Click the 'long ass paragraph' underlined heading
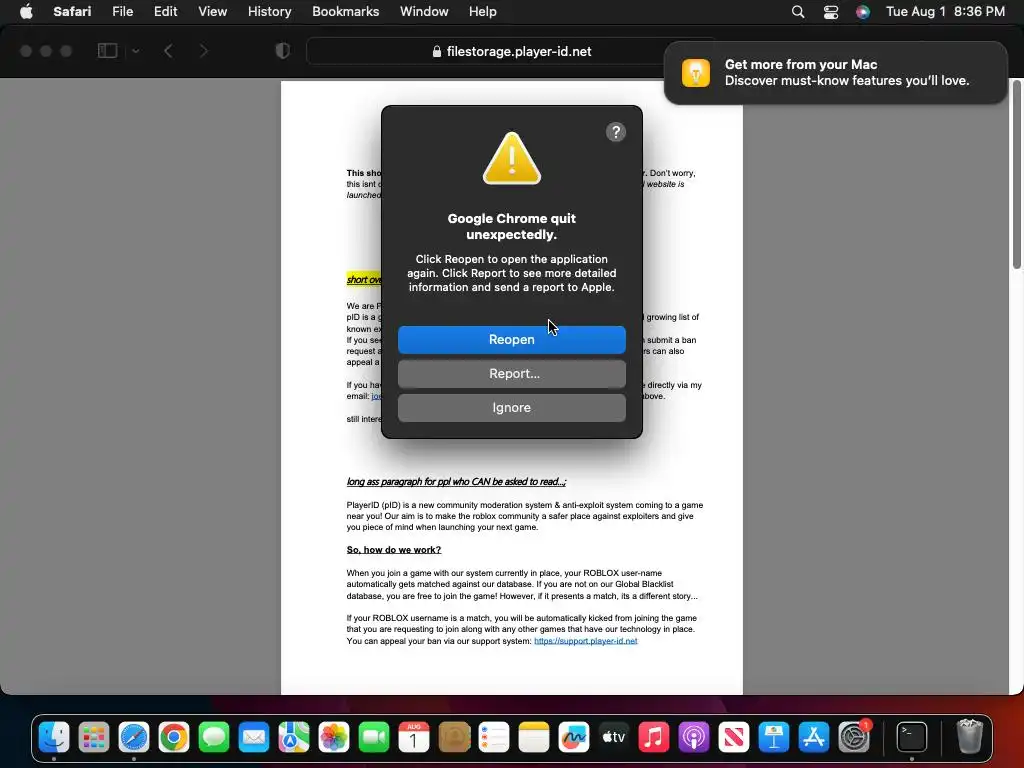Screen dimensions: 1024x768 click(456, 482)
